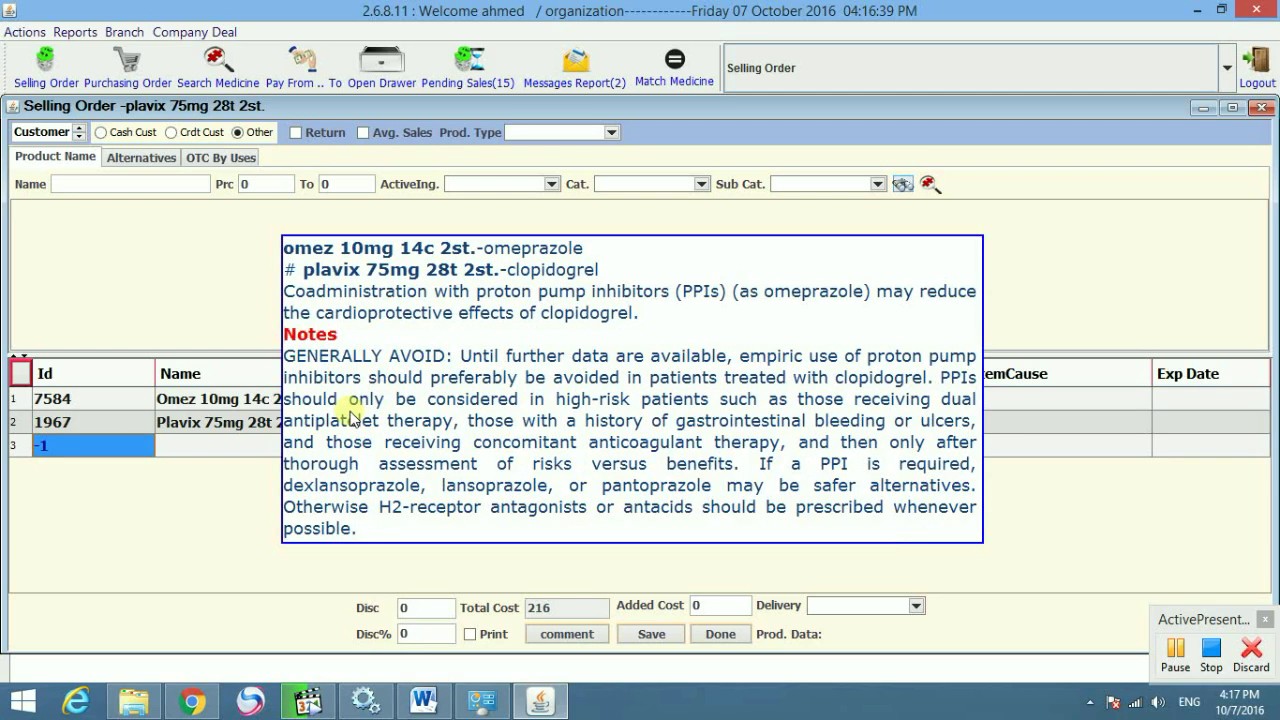Click the Done button
Screen dimensions: 1280x720
pyautogui.click(x=720, y=634)
